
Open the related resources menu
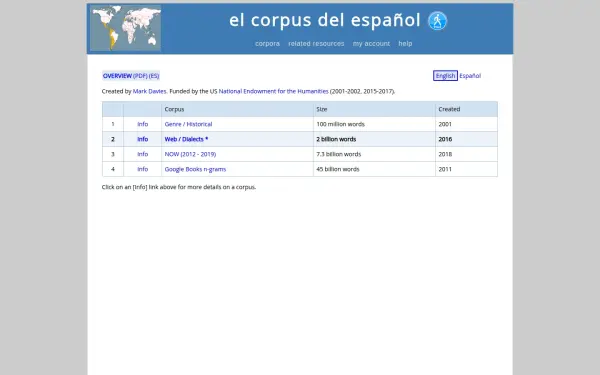point(316,44)
